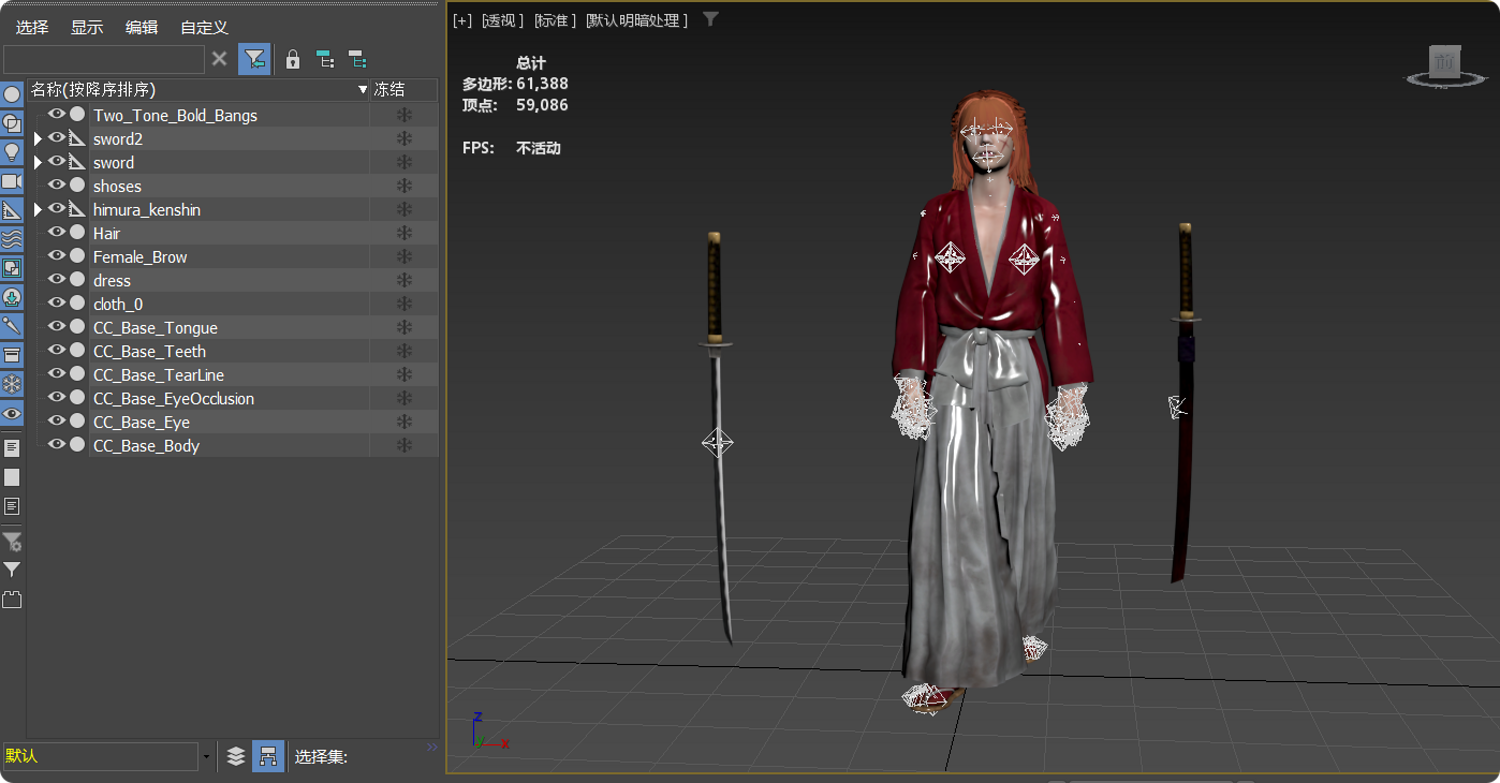Open the [默认明暗处理] shading menu

[637, 20]
